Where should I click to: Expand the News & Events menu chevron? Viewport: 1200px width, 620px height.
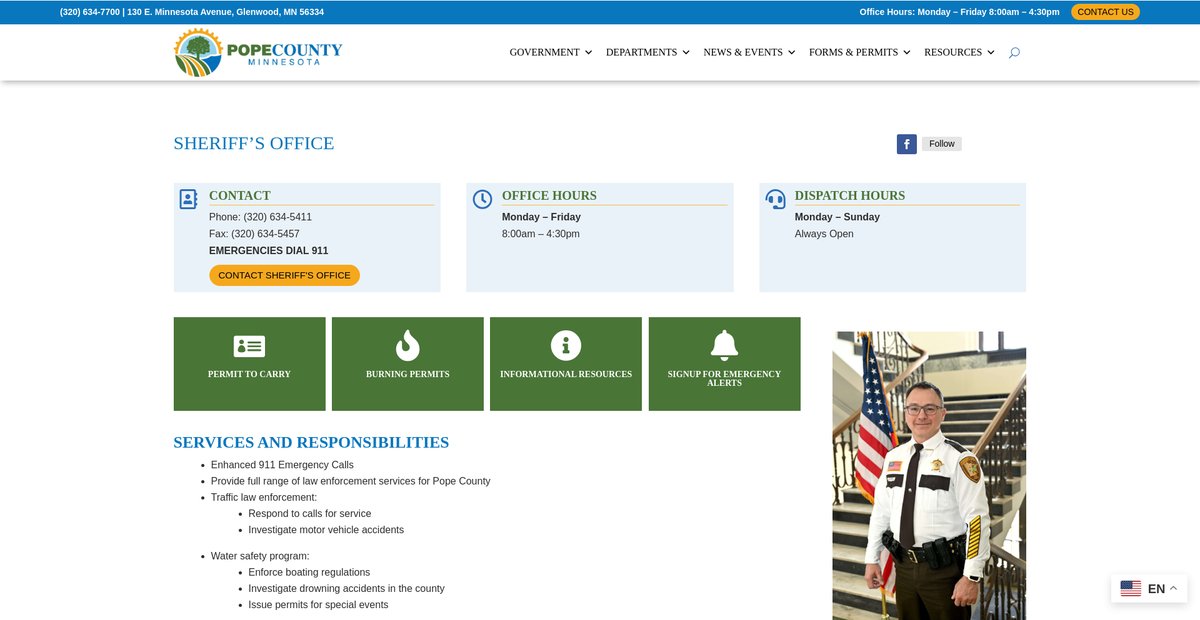coord(792,52)
